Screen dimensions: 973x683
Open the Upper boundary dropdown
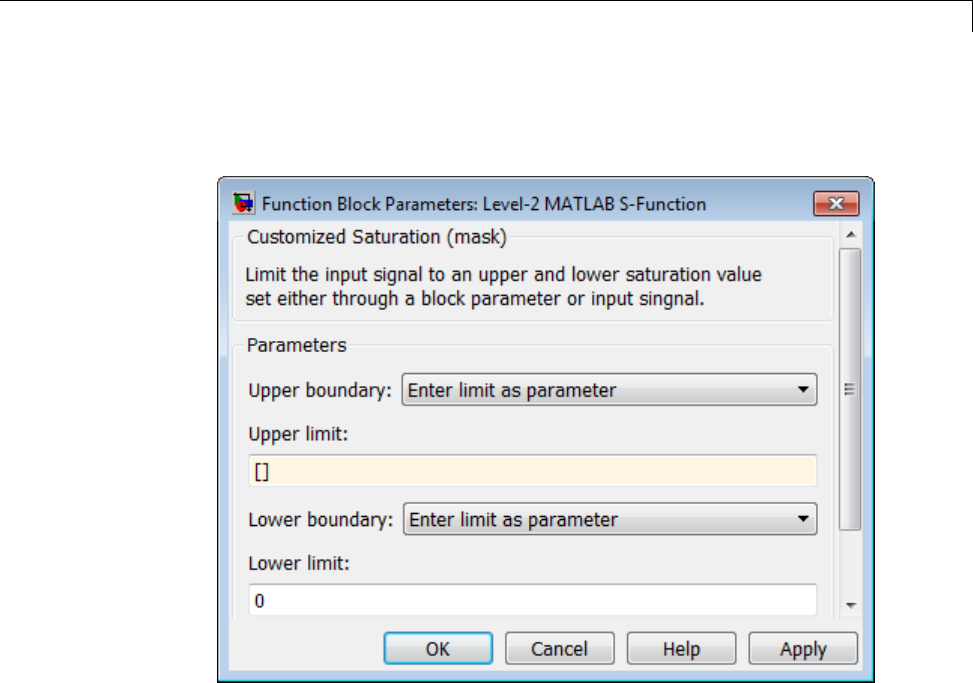point(609,390)
